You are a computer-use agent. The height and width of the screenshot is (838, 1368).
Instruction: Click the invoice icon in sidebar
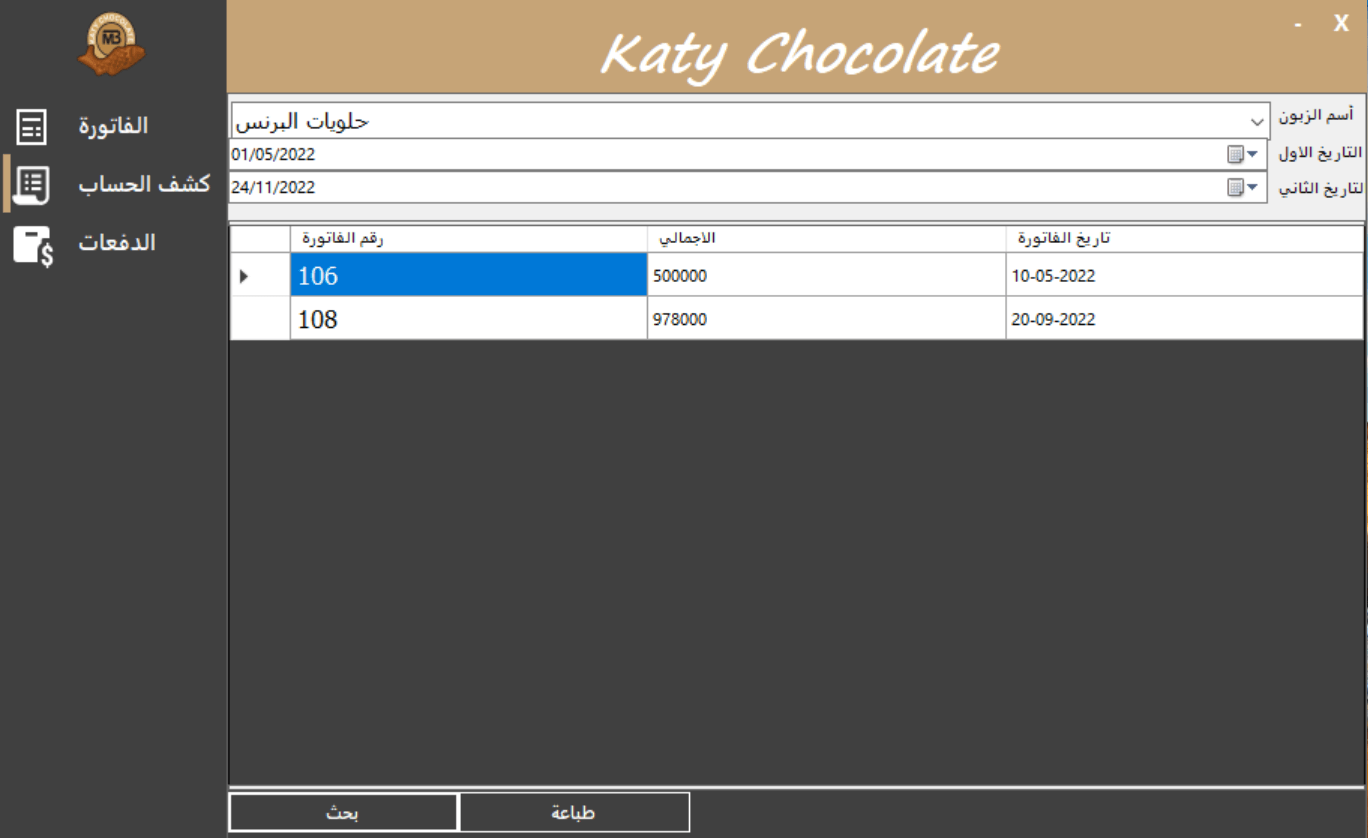pyautogui.click(x=32, y=126)
